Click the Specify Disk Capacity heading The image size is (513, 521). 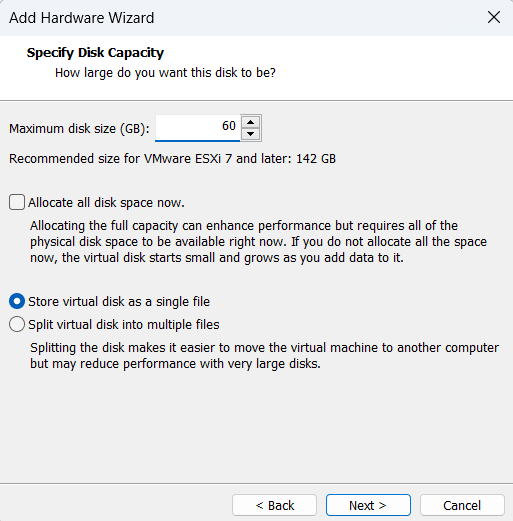tap(95, 53)
